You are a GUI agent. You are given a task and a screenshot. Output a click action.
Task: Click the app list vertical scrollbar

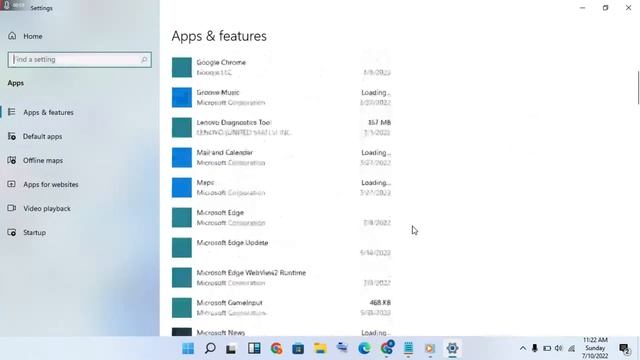point(638,88)
